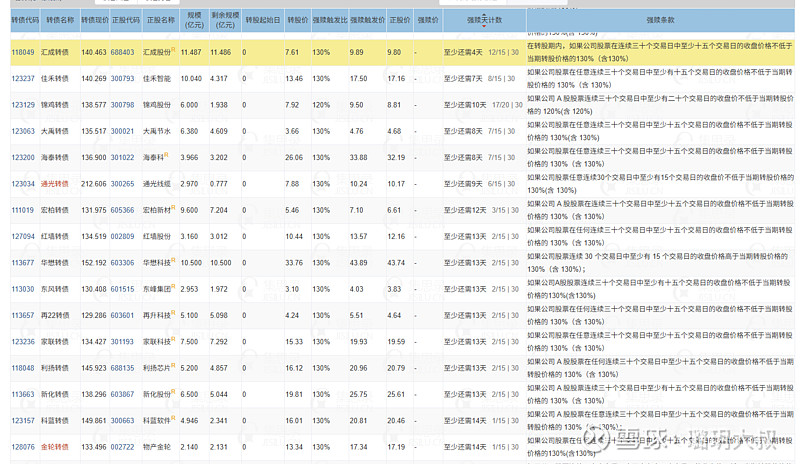Open bond code link 123129
800x464 pixels.
coord(23,105)
